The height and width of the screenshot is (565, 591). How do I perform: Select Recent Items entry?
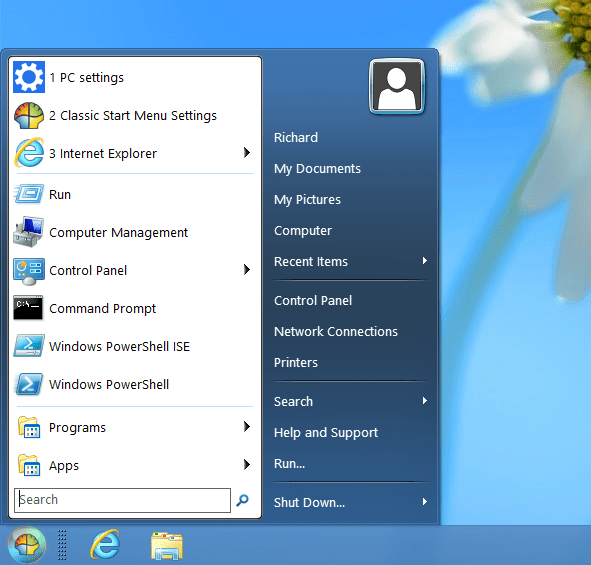(311, 262)
